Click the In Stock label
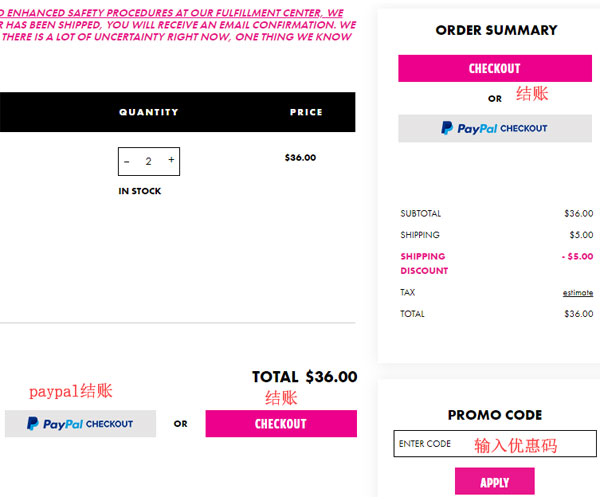This screenshot has width=600, height=500. pos(140,191)
